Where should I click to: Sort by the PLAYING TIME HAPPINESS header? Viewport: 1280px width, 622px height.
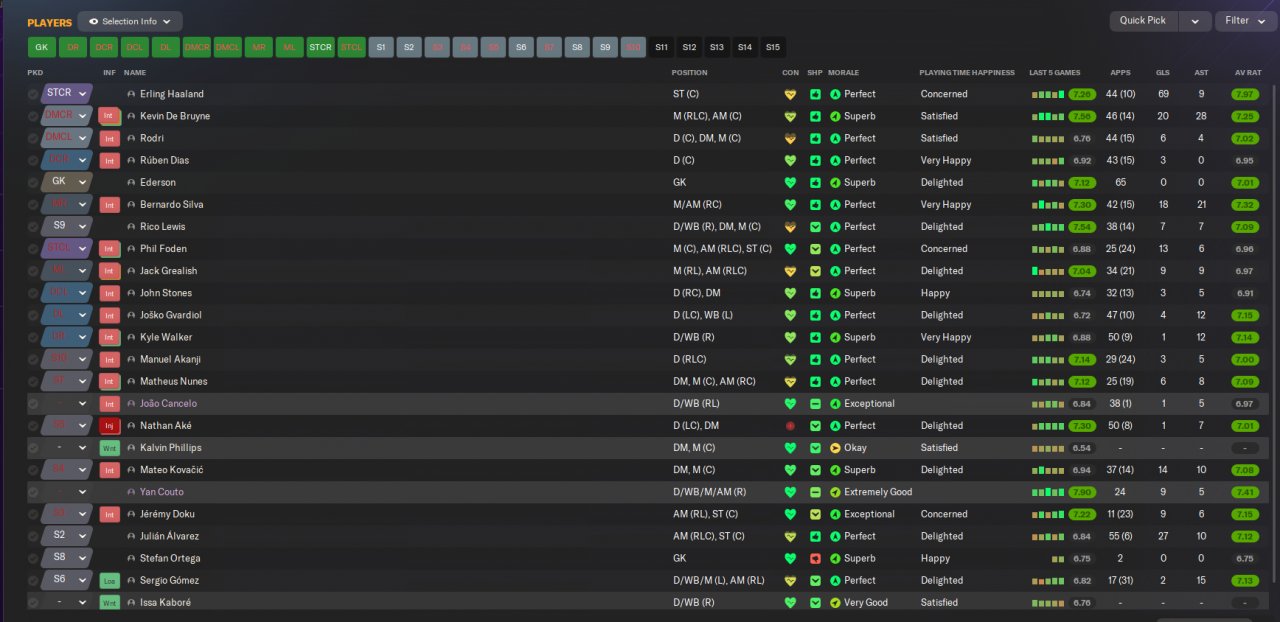[967, 73]
